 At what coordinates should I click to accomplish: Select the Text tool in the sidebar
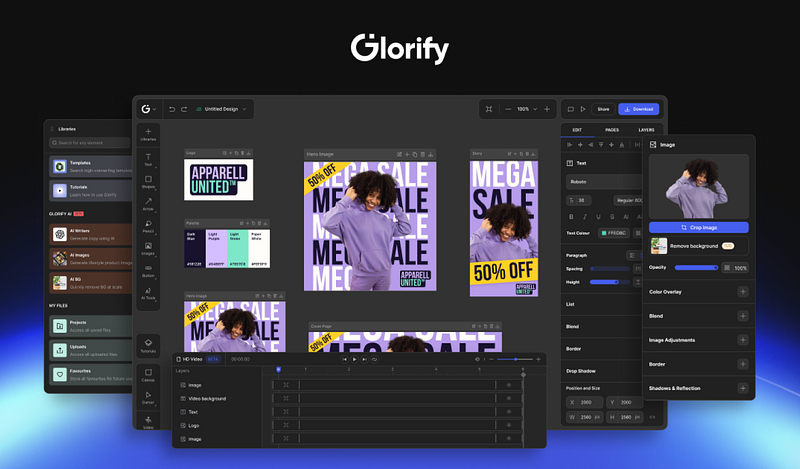(x=148, y=159)
